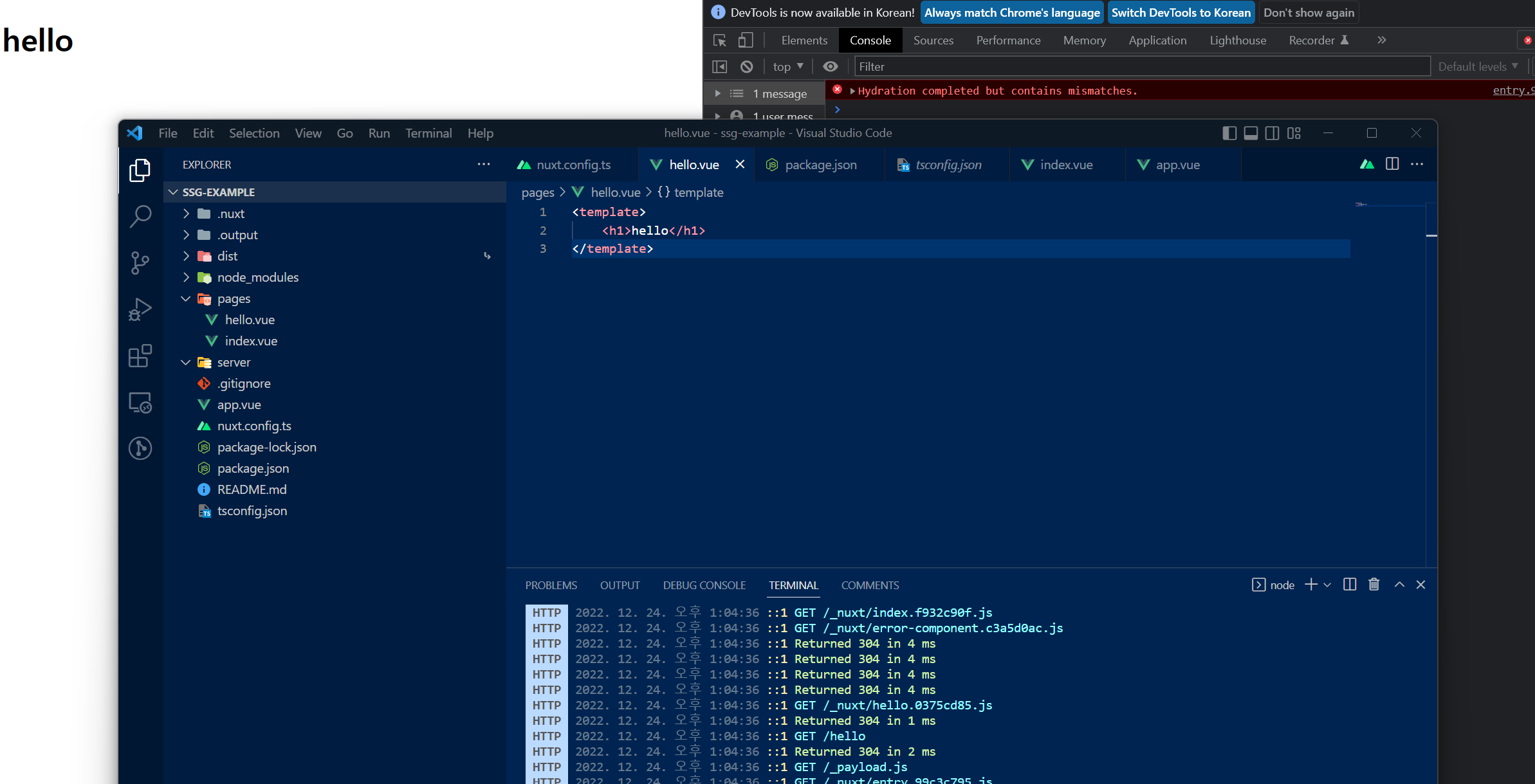Toggle the live expression eye icon in DevTools
The width and height of the screenshot is (1535, 784).
click(831, 67)
